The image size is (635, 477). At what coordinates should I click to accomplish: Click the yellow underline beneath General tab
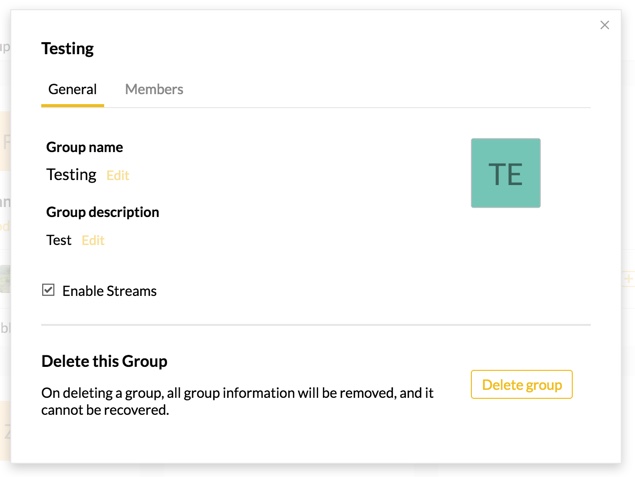[x=72, y=105]
